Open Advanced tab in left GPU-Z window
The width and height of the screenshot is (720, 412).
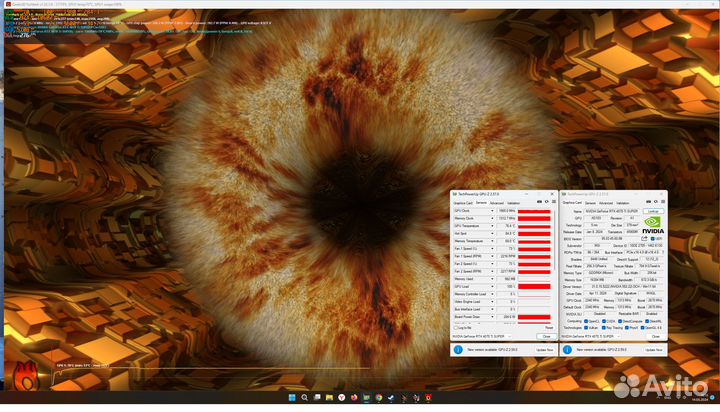[497, 203]
